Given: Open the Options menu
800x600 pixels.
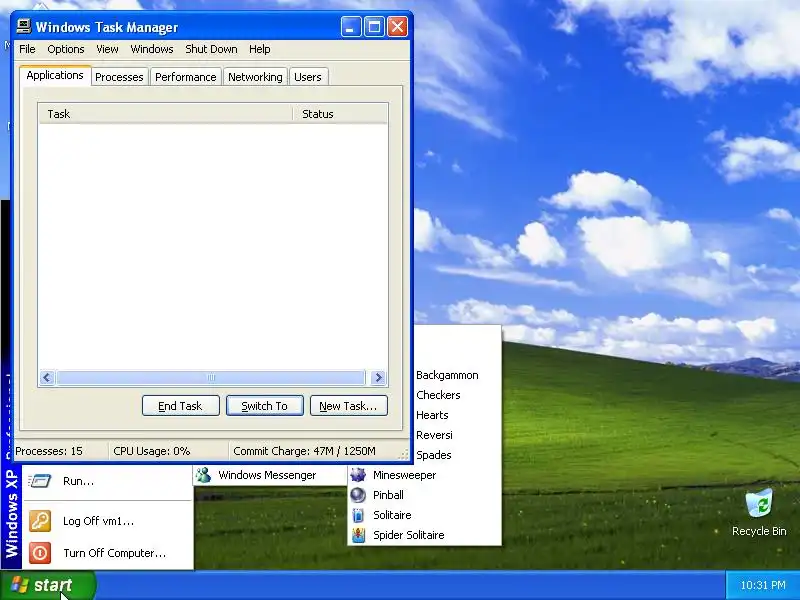Looking at the screenshot, I should click(x=66, y=49).
